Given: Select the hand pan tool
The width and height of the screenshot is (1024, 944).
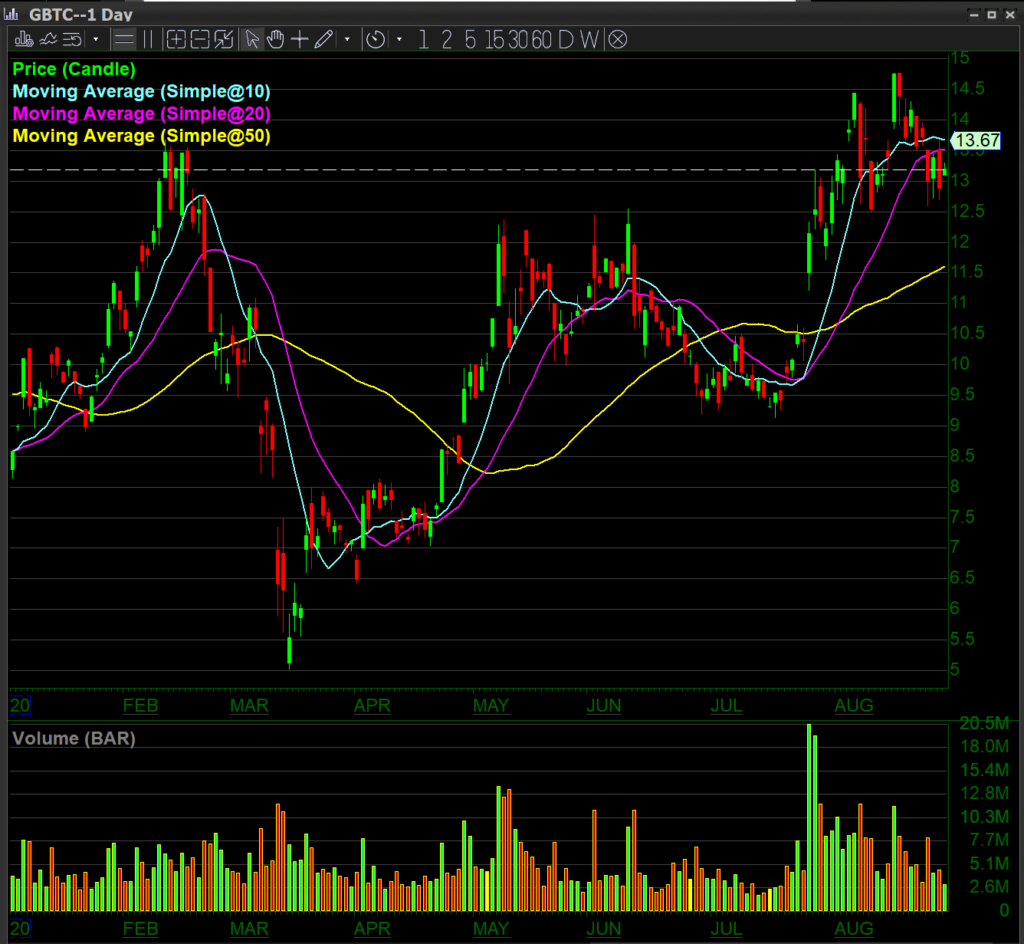Looking at the screenshot, I should click(275, 40).
